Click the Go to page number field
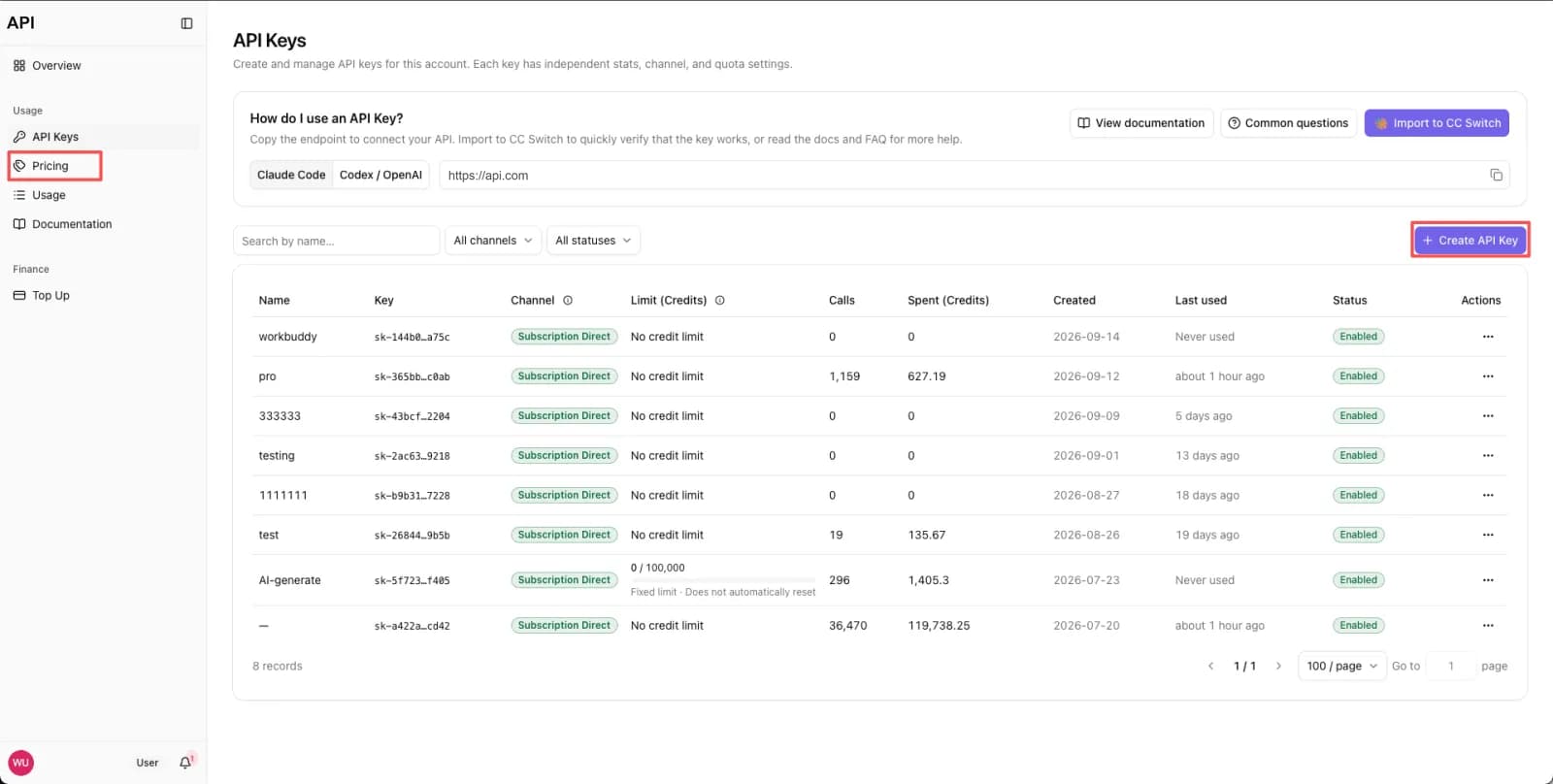Viewport: 1553px width, 784px height. tap(1450, 667)
